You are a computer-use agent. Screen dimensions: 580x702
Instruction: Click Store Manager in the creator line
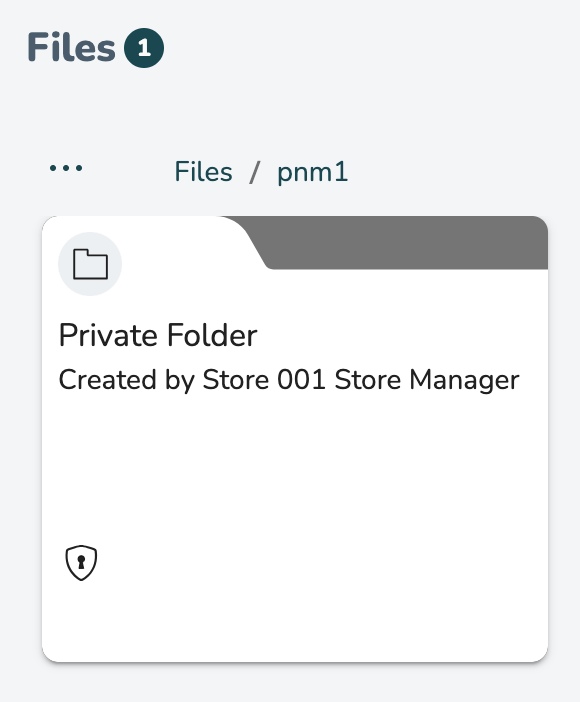point(427,380)
